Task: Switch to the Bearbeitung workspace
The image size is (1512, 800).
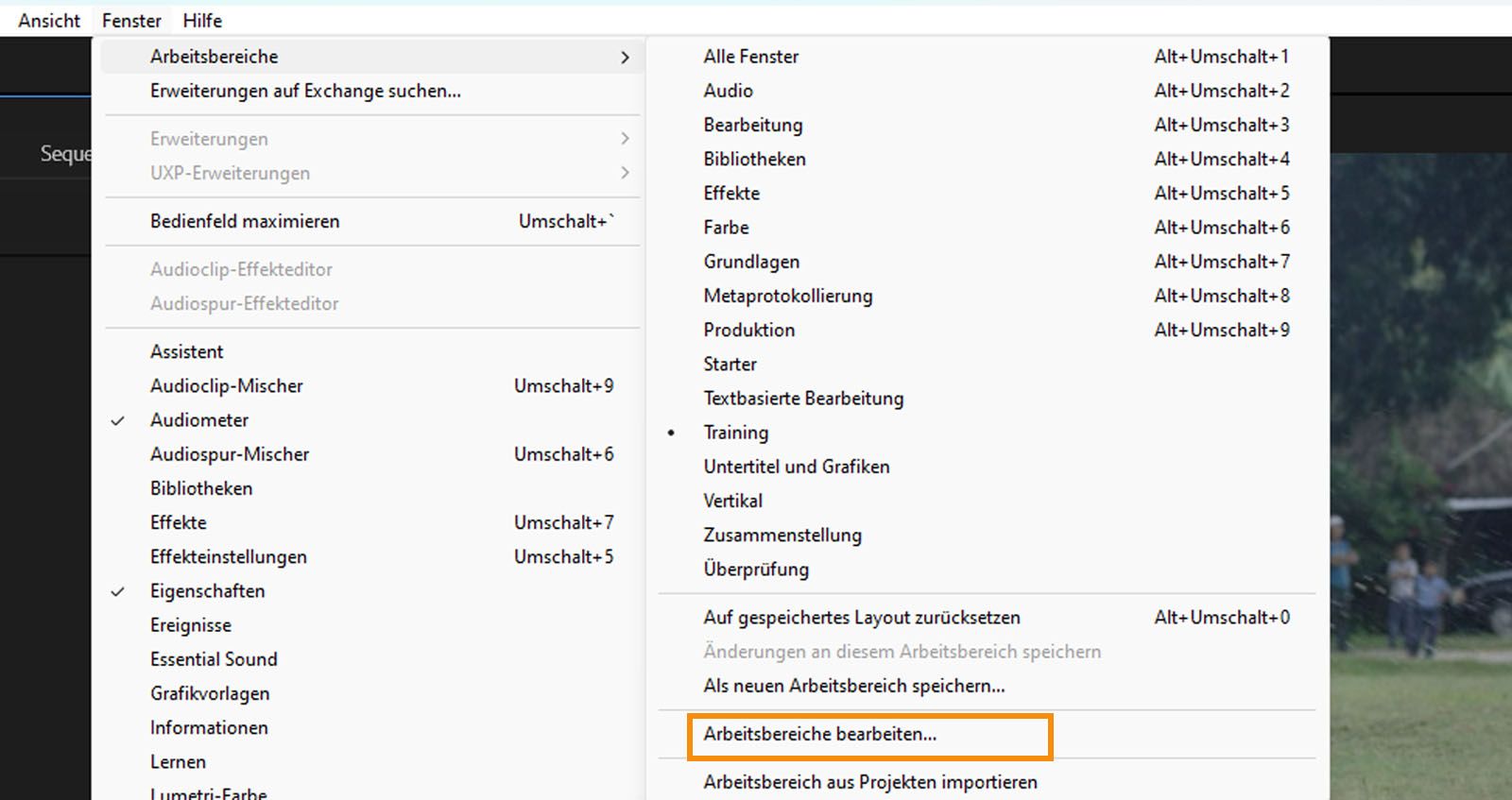Action: (x=752, y=125)
